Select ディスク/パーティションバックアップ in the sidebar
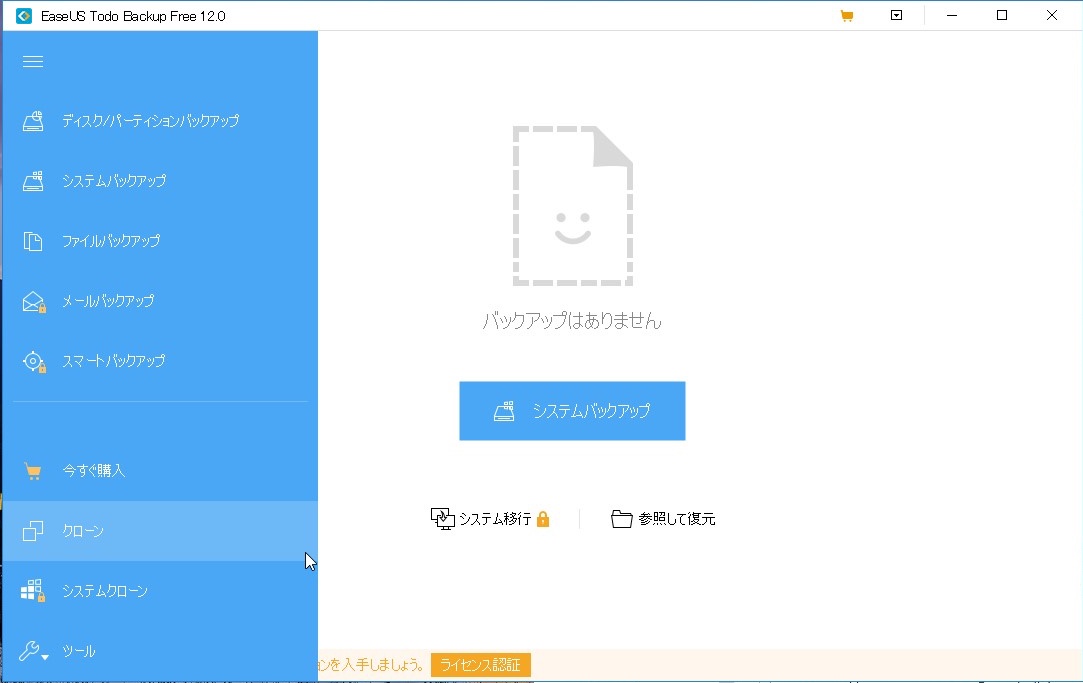This screenshot has height=683, width=1083. 160,121
